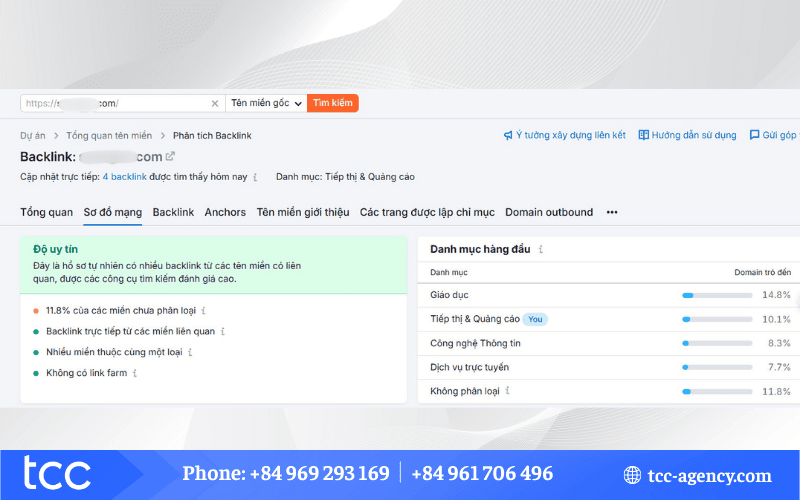Open the more tabs ellipsis menu
The height and width of the screenshot is (500, 800).
[612, 212]
